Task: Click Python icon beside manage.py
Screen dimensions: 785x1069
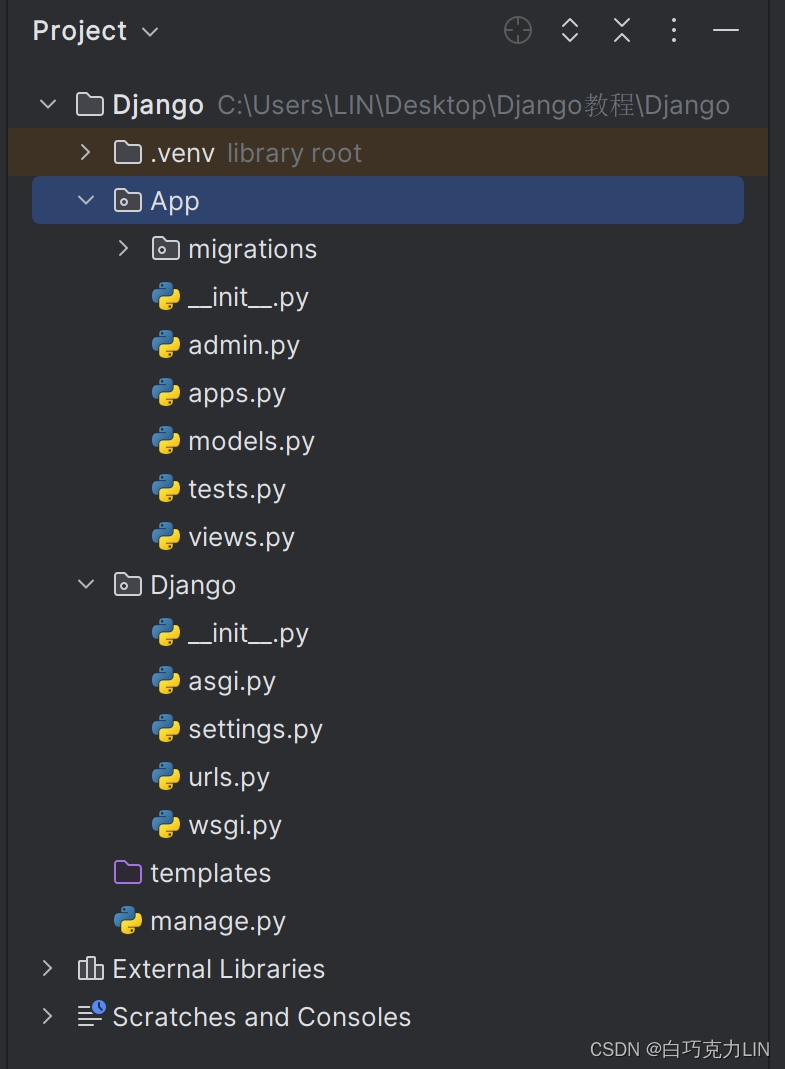Action: click(128, 920)
